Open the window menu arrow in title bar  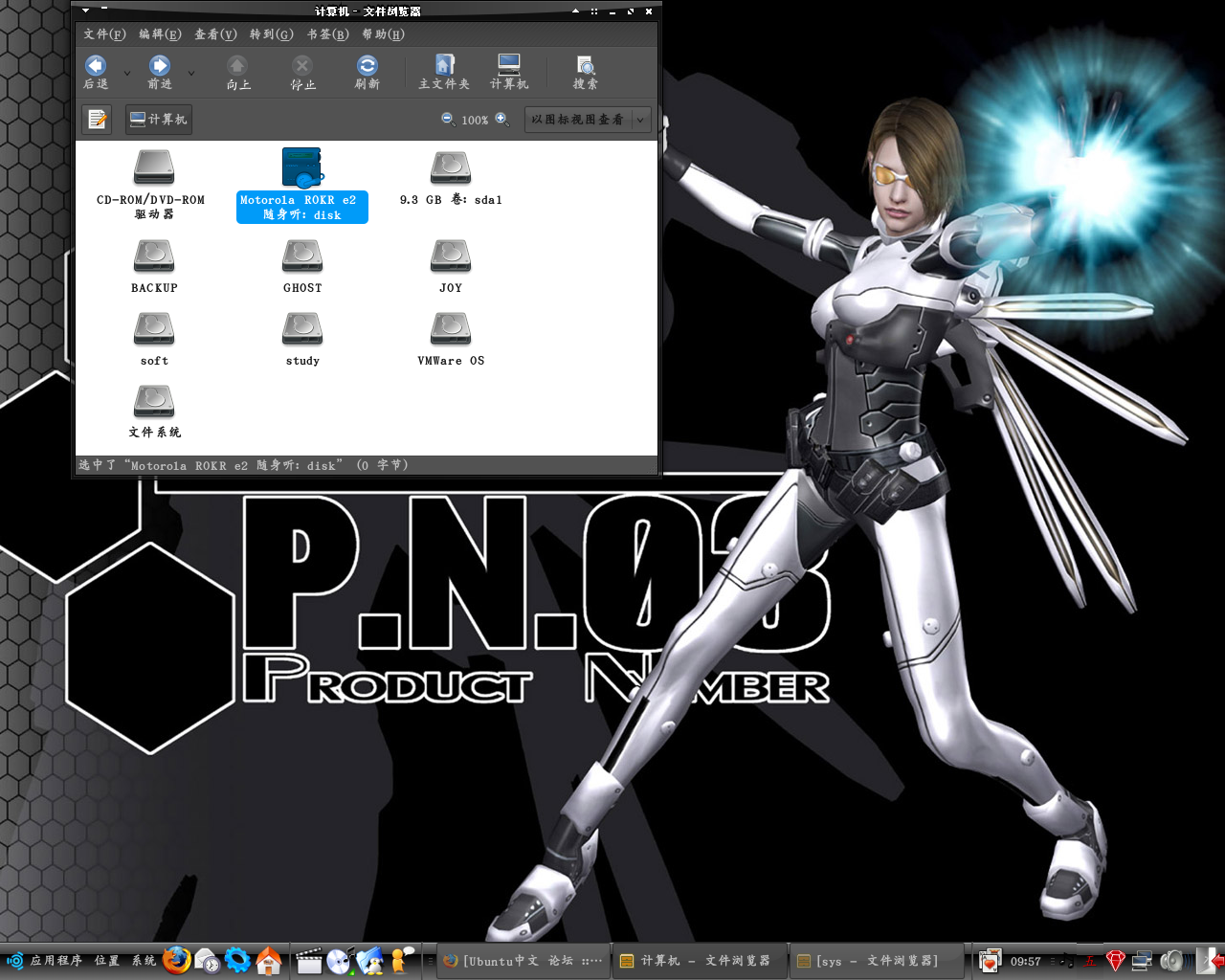coord(85,11)
